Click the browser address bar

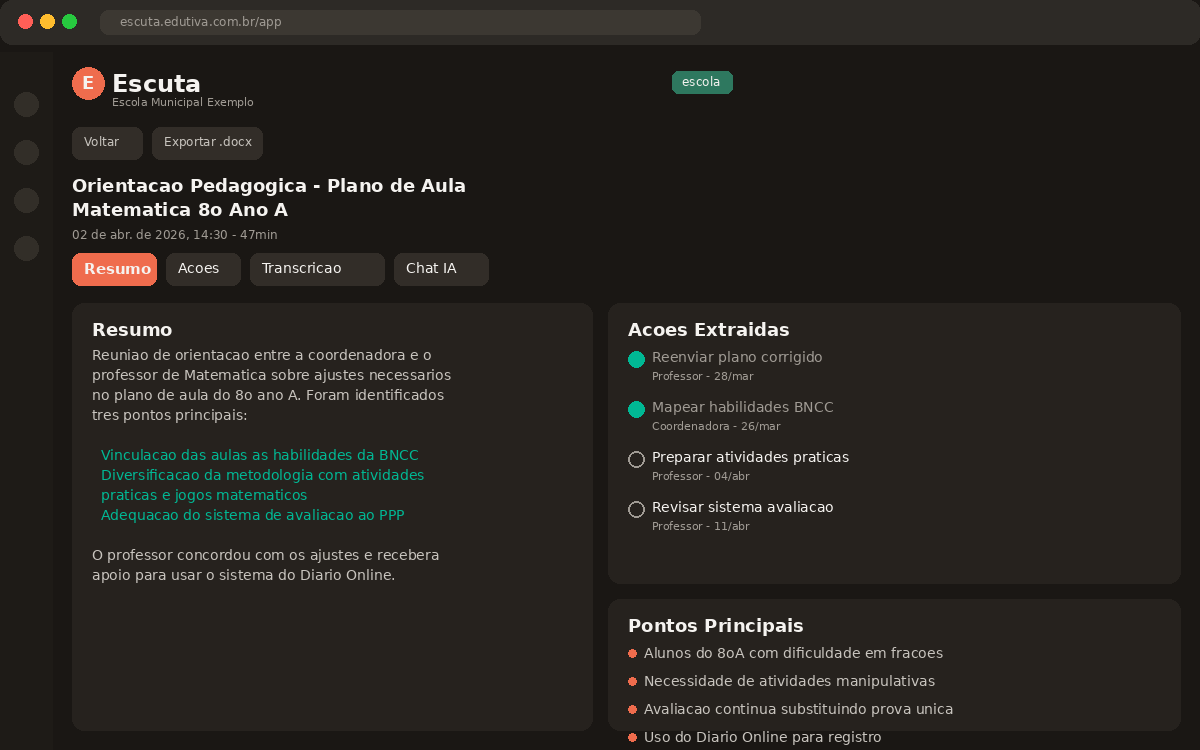point(400,22)
